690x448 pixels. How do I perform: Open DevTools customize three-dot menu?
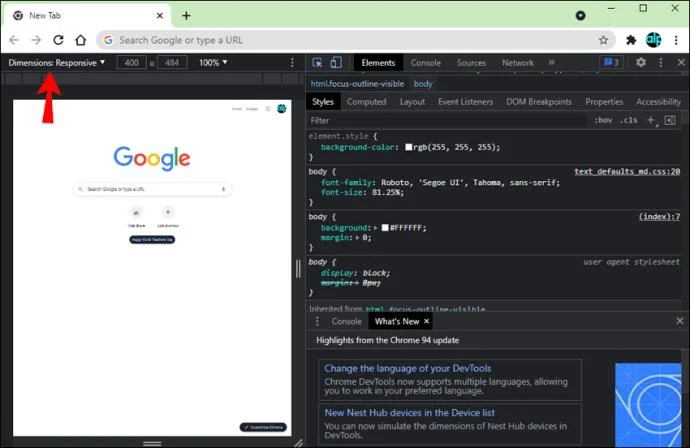pos(661,62)
